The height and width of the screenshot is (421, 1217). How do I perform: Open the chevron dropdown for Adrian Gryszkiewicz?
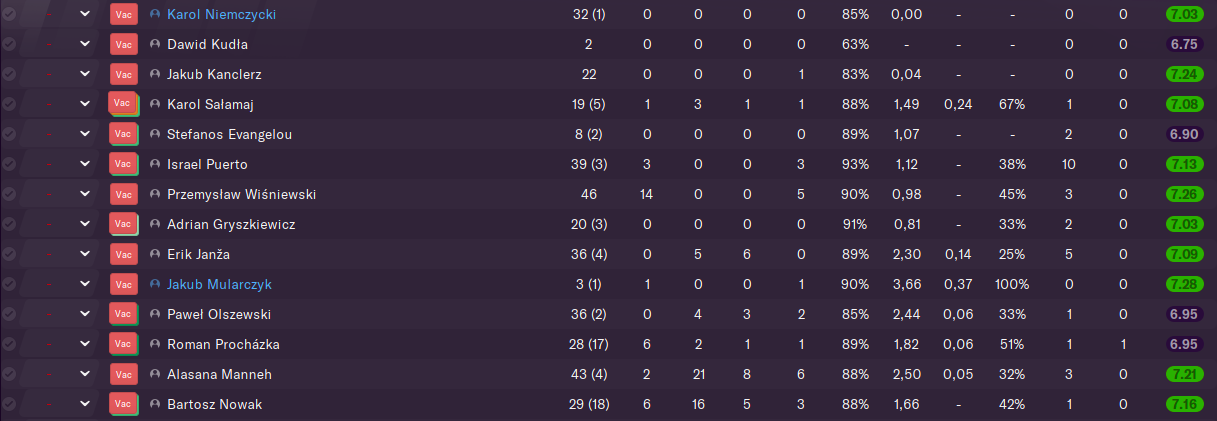click(x=85, y=225)
